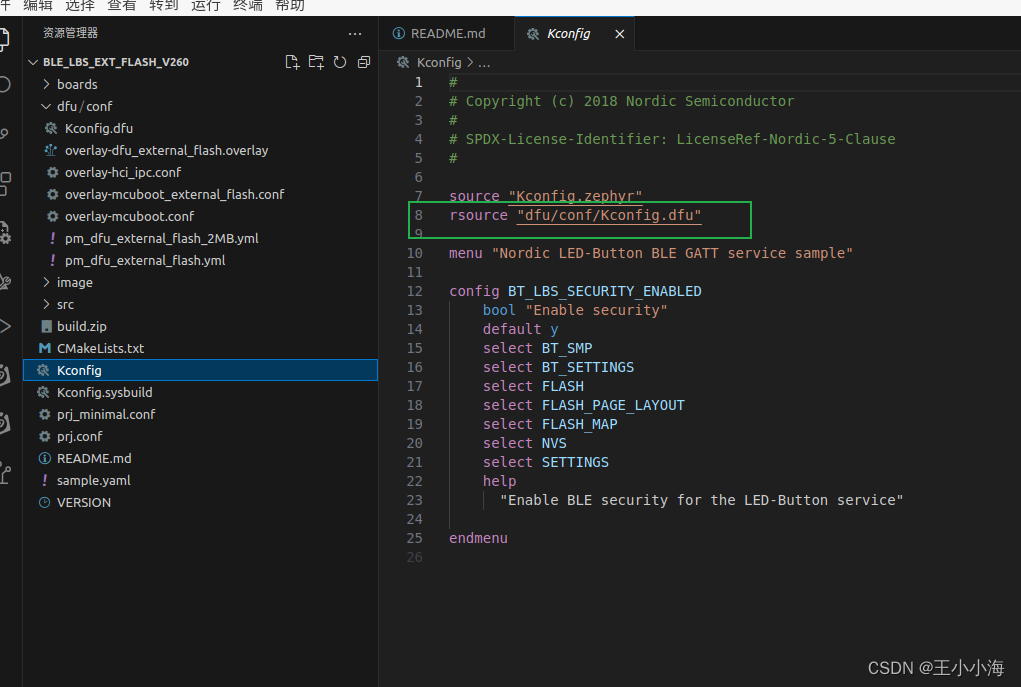1021x687 pixels.
Task: Close the Kconfig editor tab
Action: 620,34
